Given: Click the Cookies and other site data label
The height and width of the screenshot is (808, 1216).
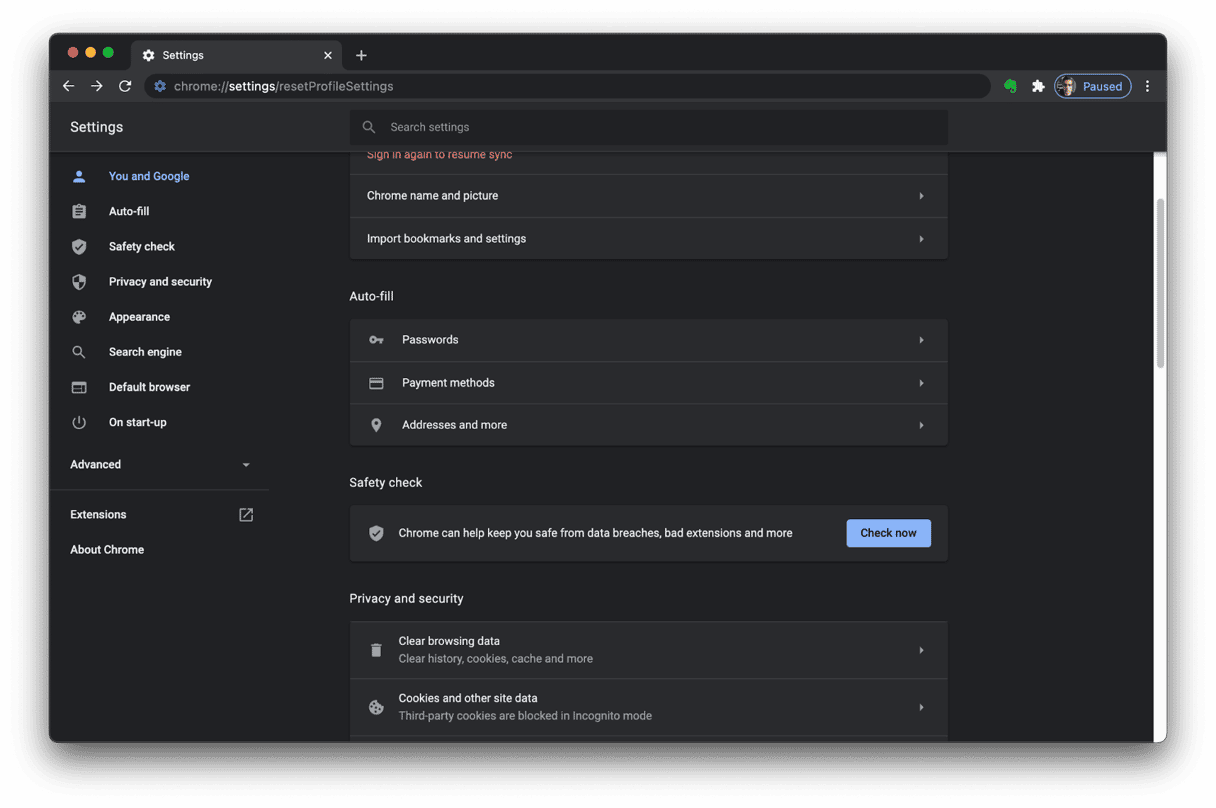Looking at the screenshot, I should point(468,698).
